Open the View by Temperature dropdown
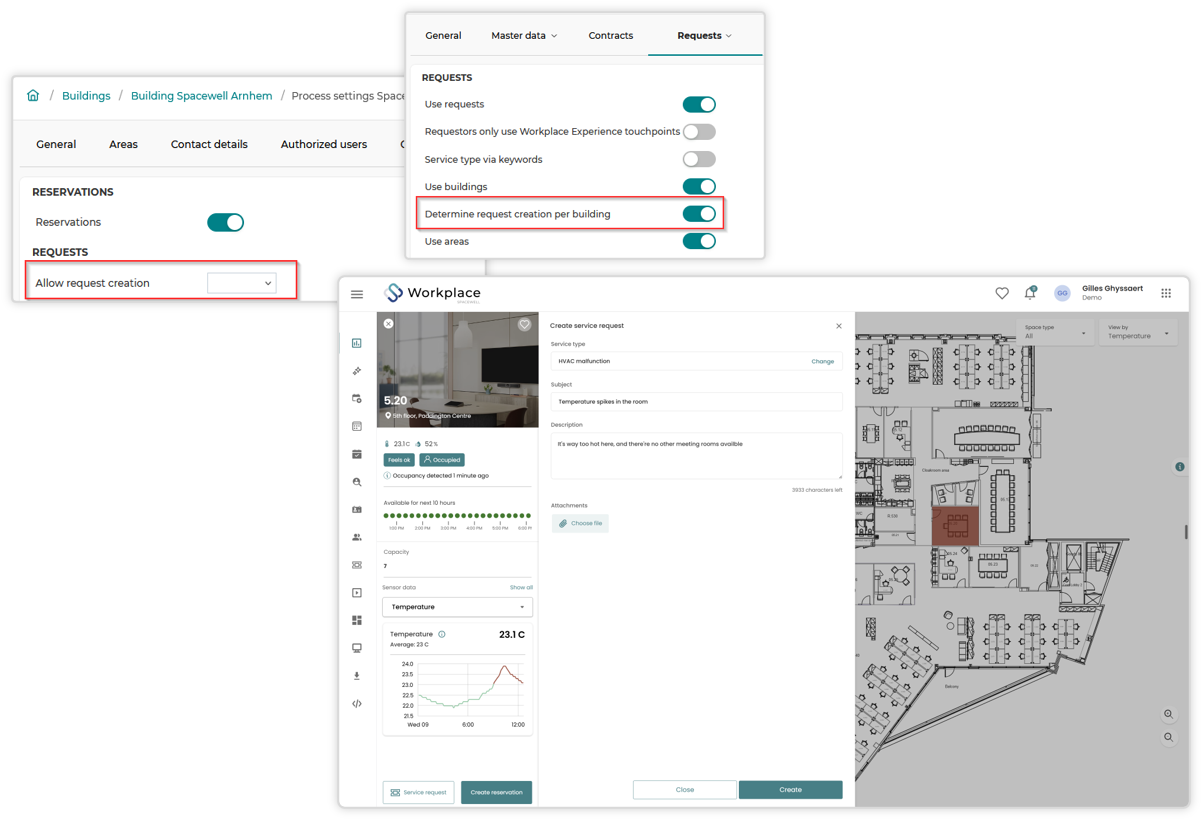The height and width of the screenshot is (820, 1202). [1136, 332]
